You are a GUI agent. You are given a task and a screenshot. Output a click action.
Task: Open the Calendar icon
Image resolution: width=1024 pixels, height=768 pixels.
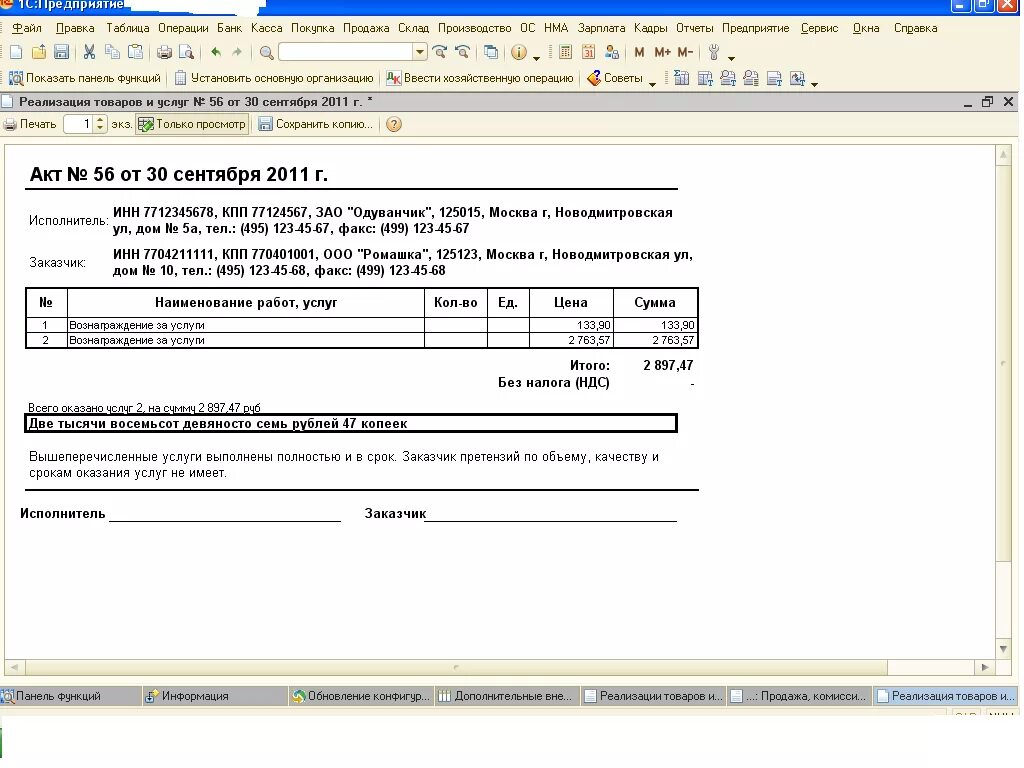point(588,52)
